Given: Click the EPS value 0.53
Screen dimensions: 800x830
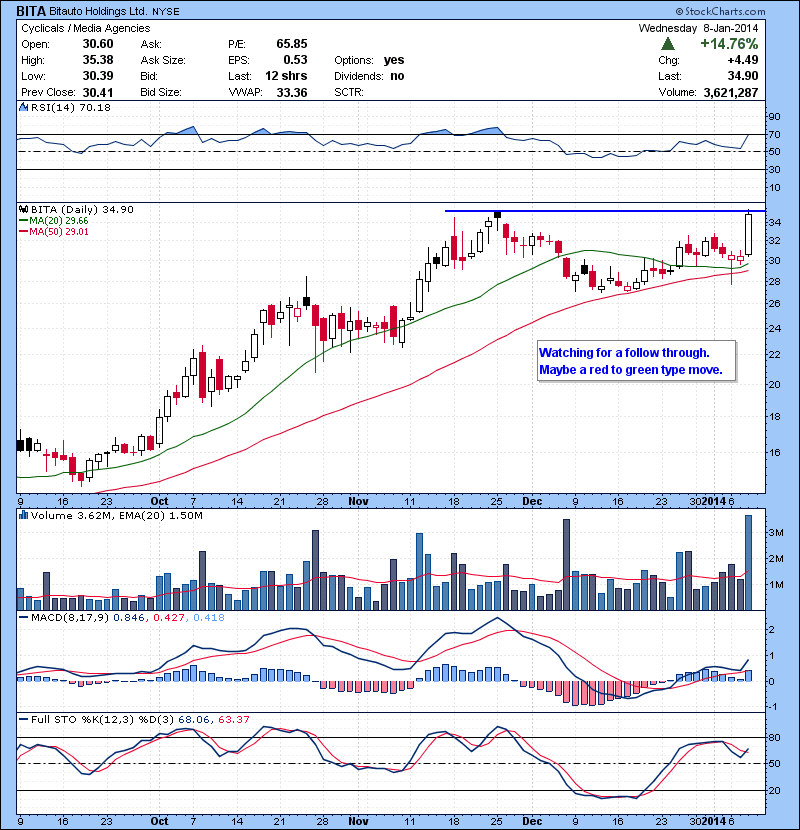Looking at the screenshot, I should coord(295,60).
